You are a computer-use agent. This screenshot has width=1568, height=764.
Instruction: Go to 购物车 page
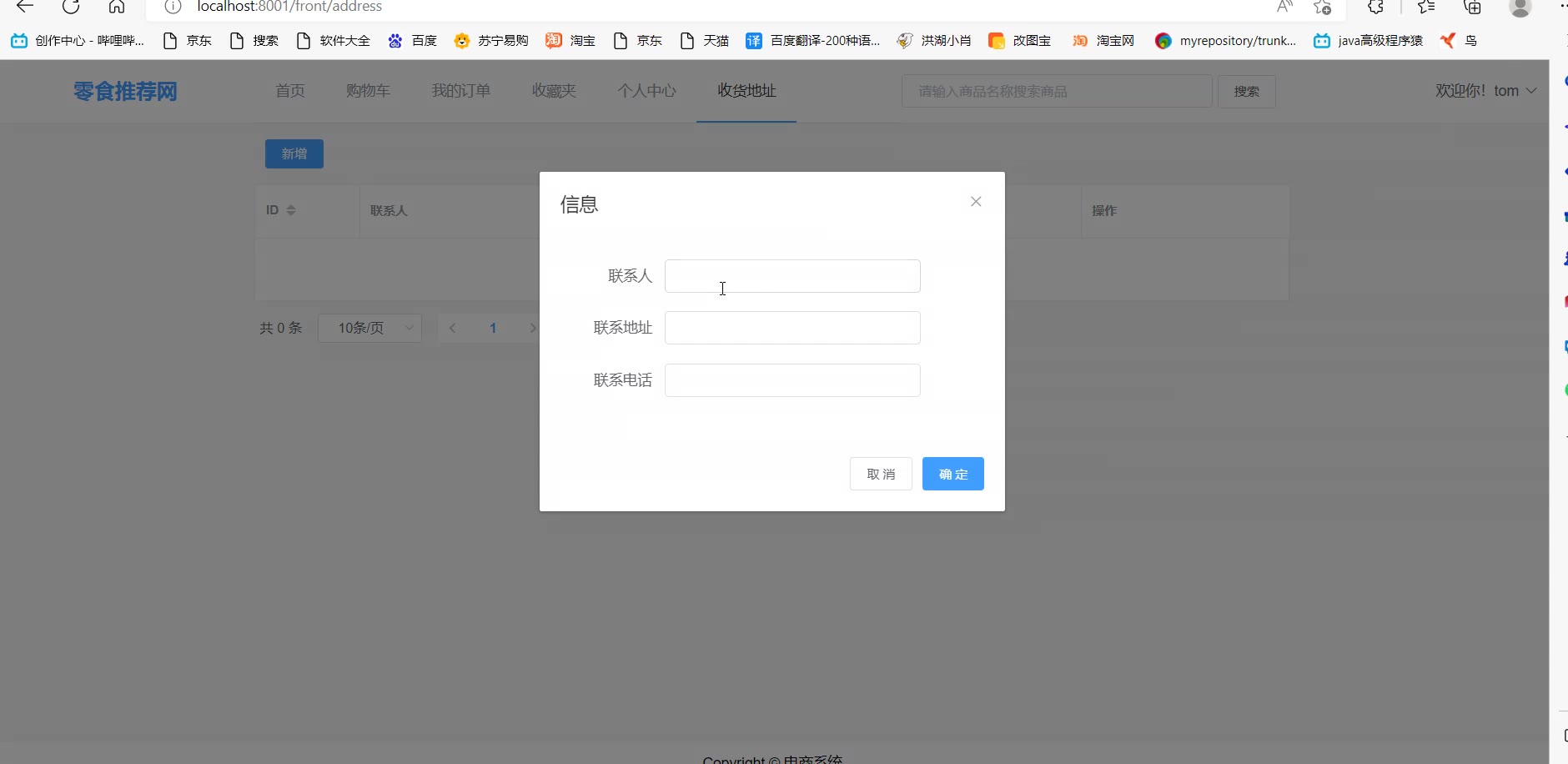368,91
